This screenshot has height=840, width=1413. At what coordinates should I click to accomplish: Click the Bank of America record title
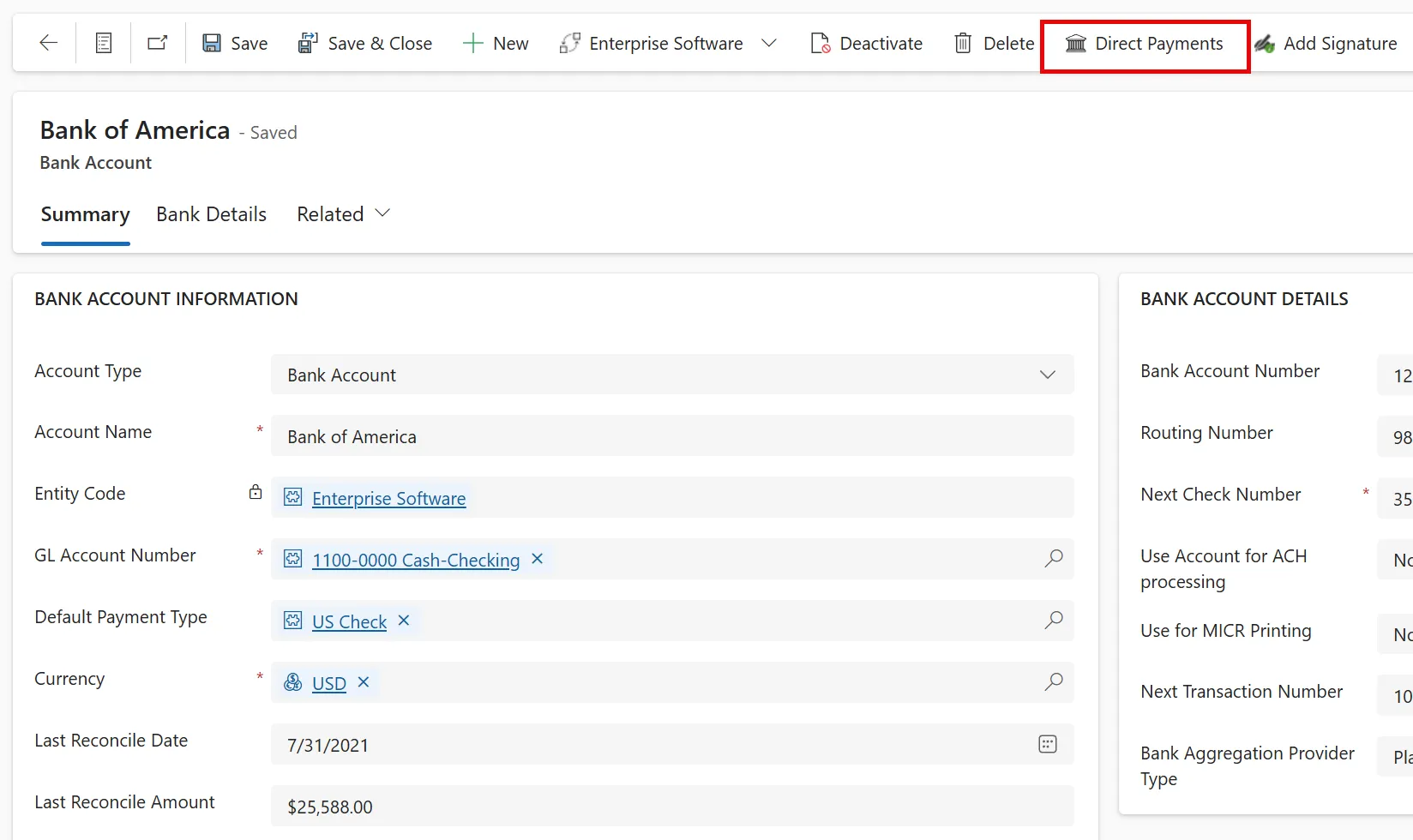click(135, 130)
